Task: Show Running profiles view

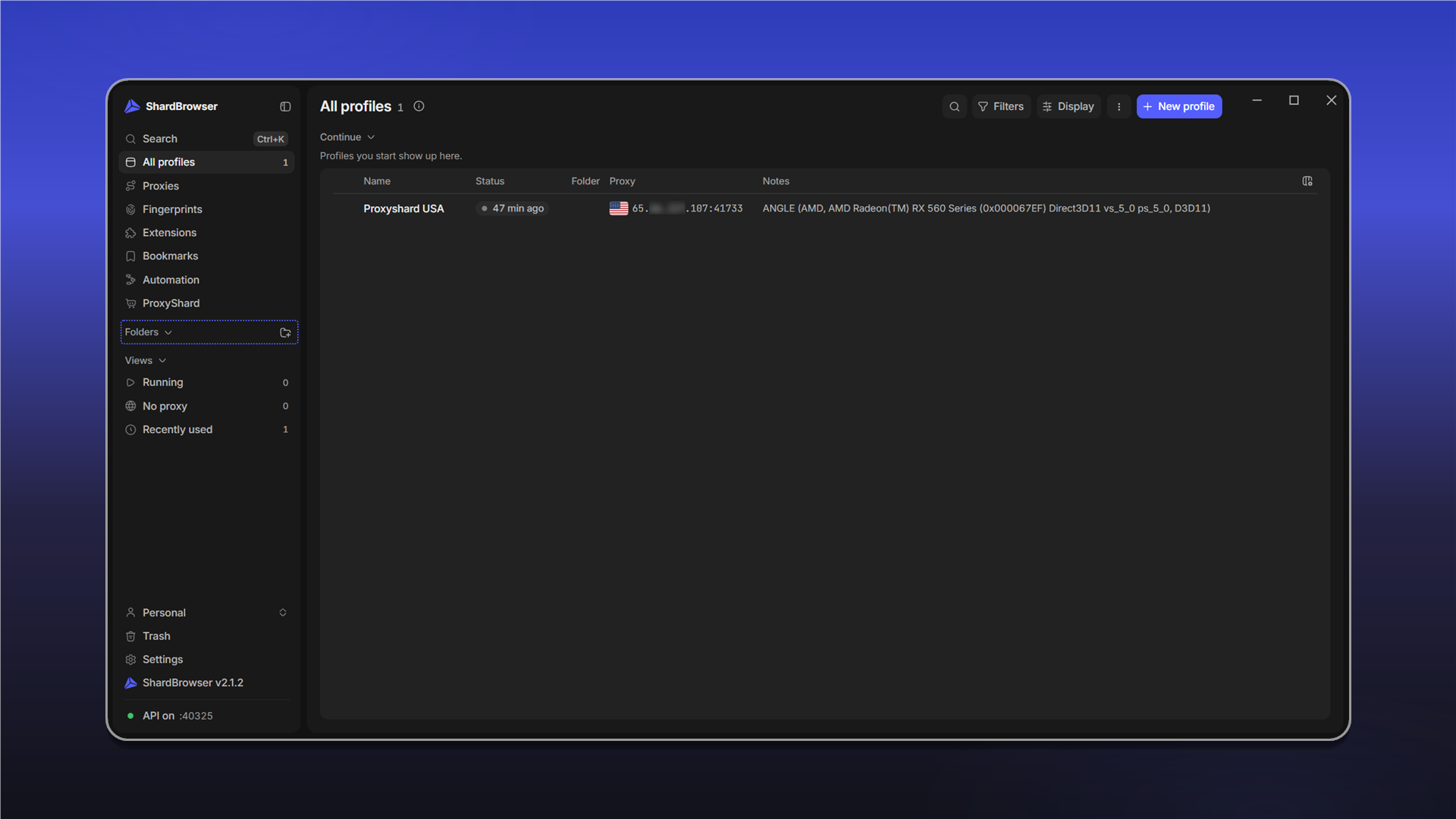Action: (206, 383)
